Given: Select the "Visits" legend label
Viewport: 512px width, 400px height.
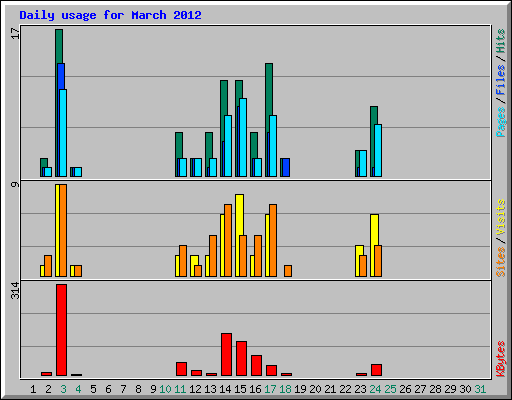Looking at the screenshot, I should click(500, 218).
